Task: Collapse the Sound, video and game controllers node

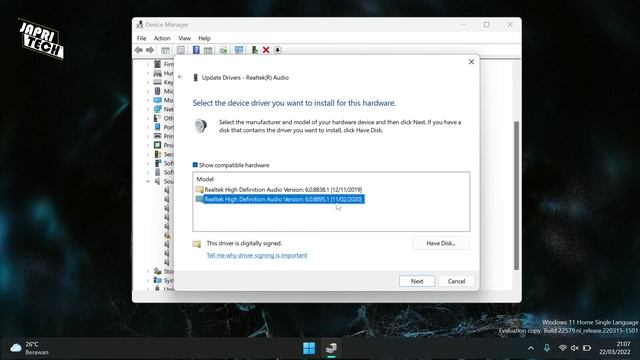Action: 148,181
